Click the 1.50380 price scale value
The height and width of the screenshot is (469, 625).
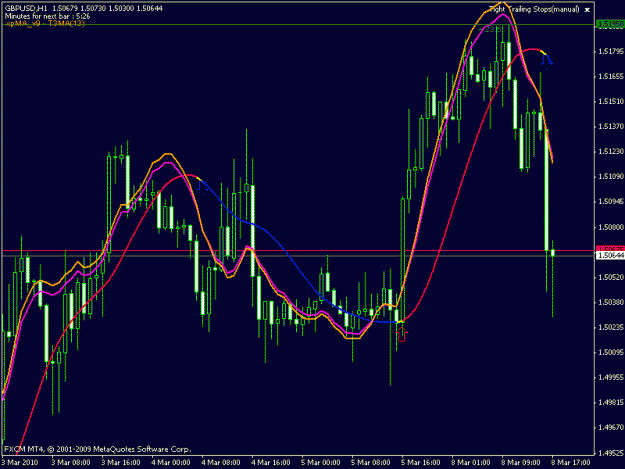(611, 302)
